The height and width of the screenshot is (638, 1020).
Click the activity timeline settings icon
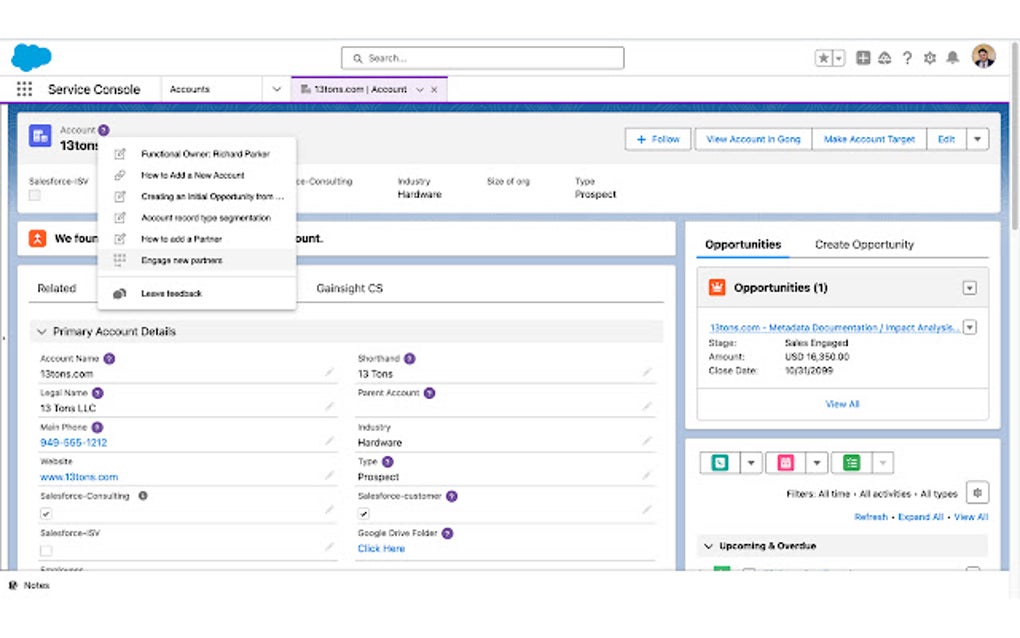point(977,491)
